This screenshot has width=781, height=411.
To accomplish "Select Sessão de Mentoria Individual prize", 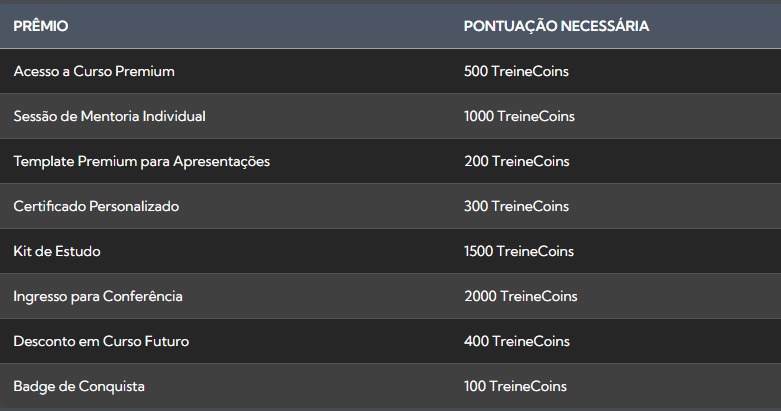I will (109, 116).
